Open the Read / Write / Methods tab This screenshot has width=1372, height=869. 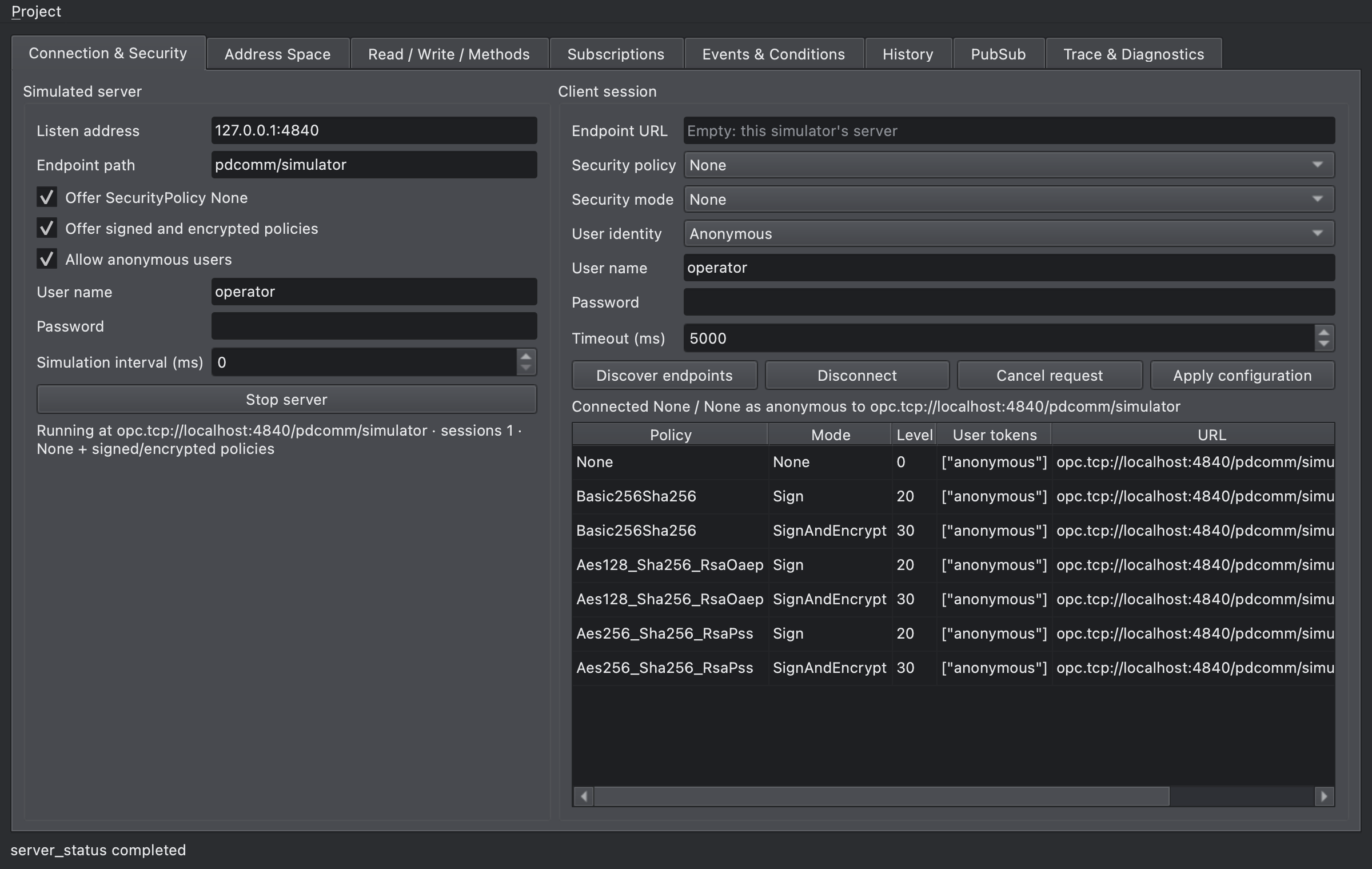[x=449, y=54]
